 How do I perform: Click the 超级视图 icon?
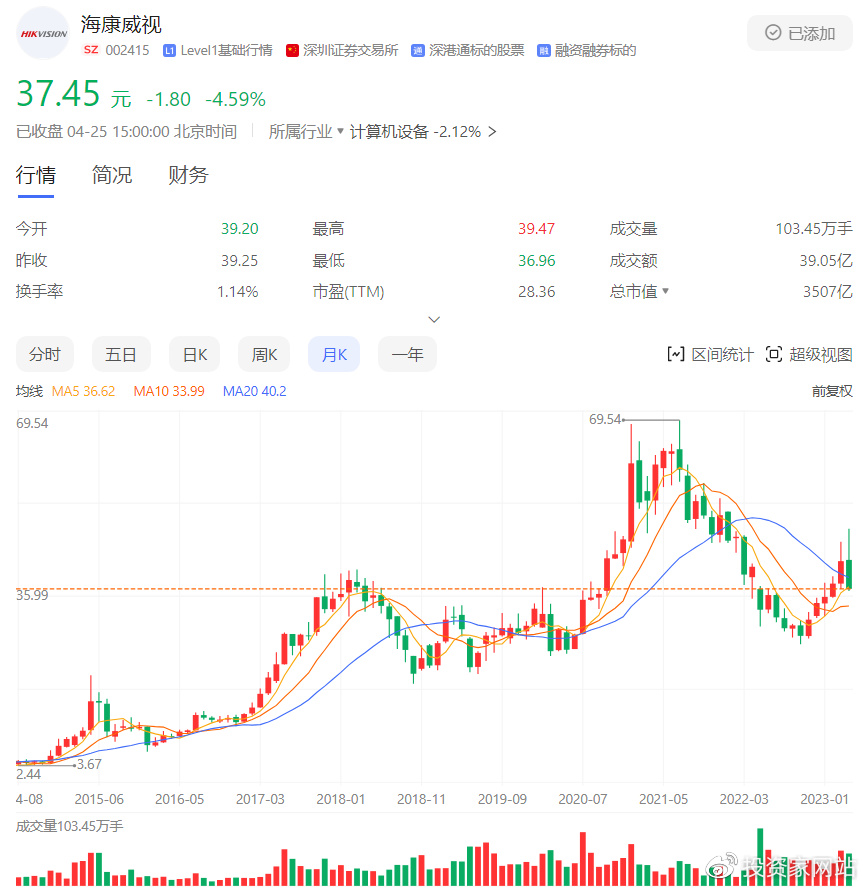tap(774, 355)
